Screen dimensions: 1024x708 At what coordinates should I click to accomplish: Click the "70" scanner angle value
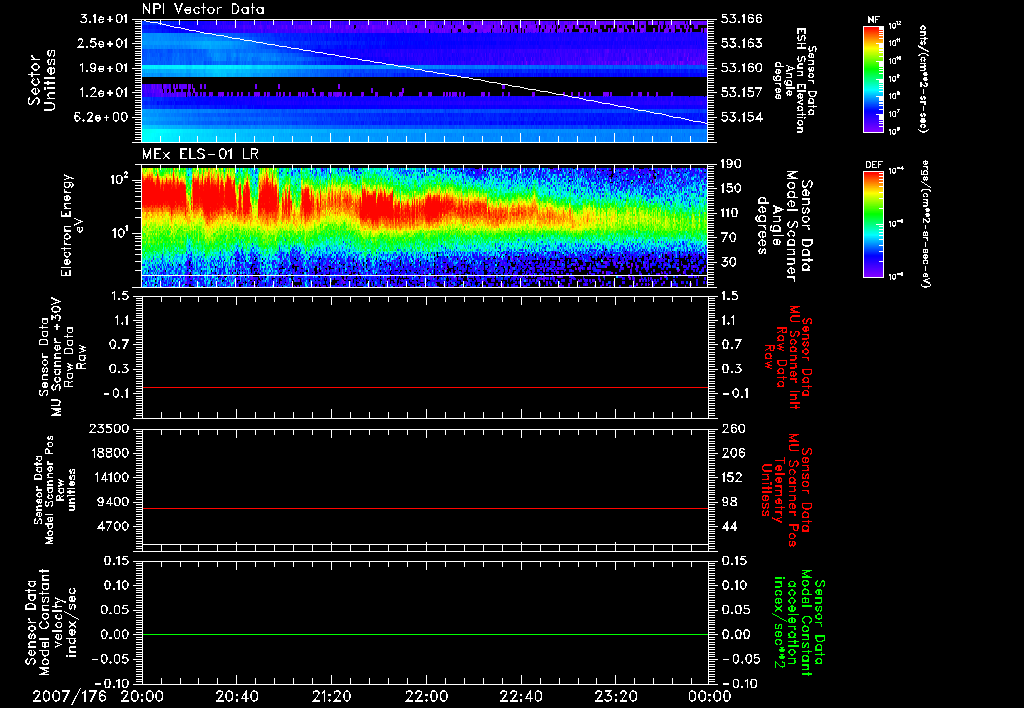pyautogui.click(x=728, y=238)
